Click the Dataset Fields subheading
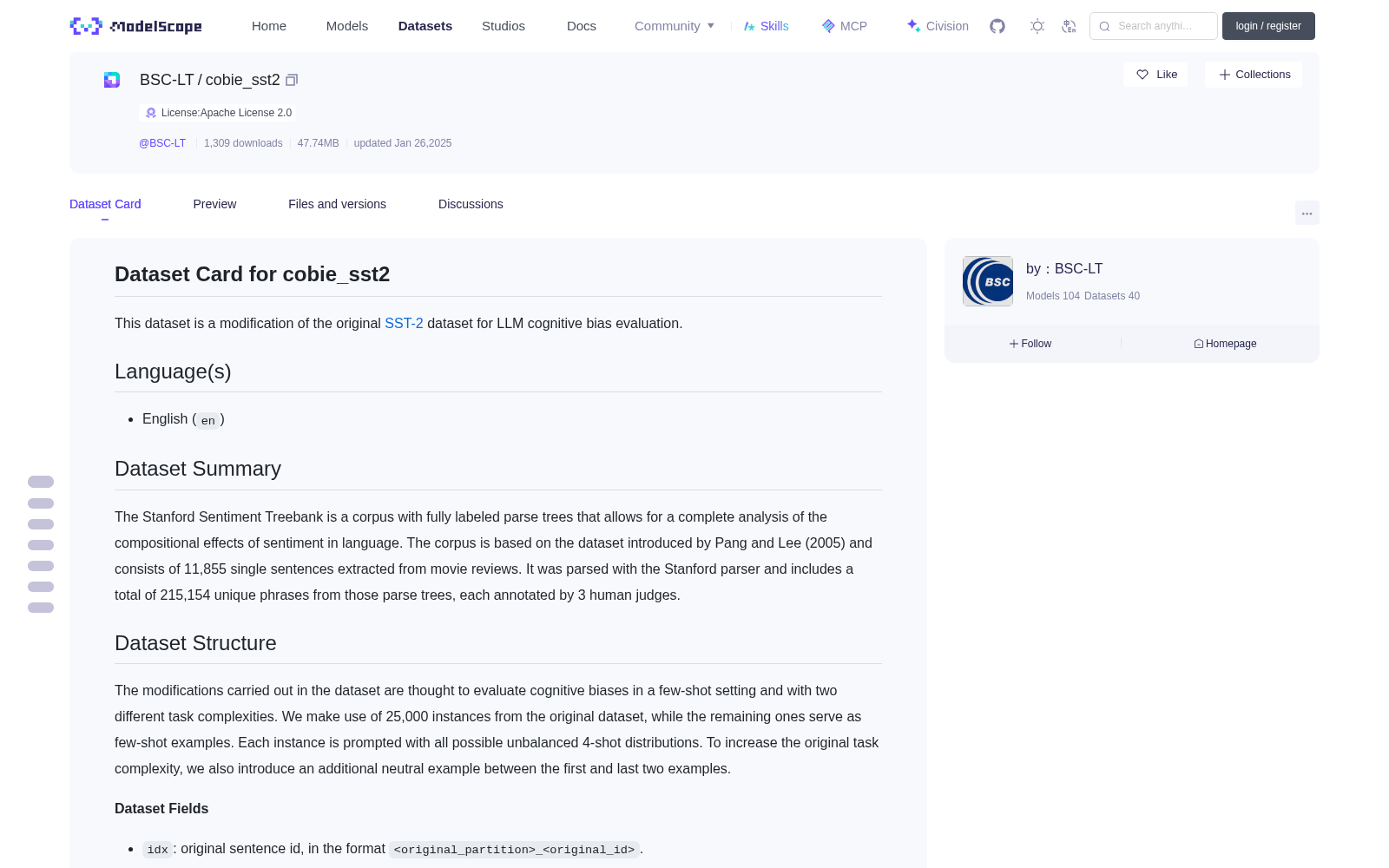The image size is (1389, 868). [x=161, y=809]
